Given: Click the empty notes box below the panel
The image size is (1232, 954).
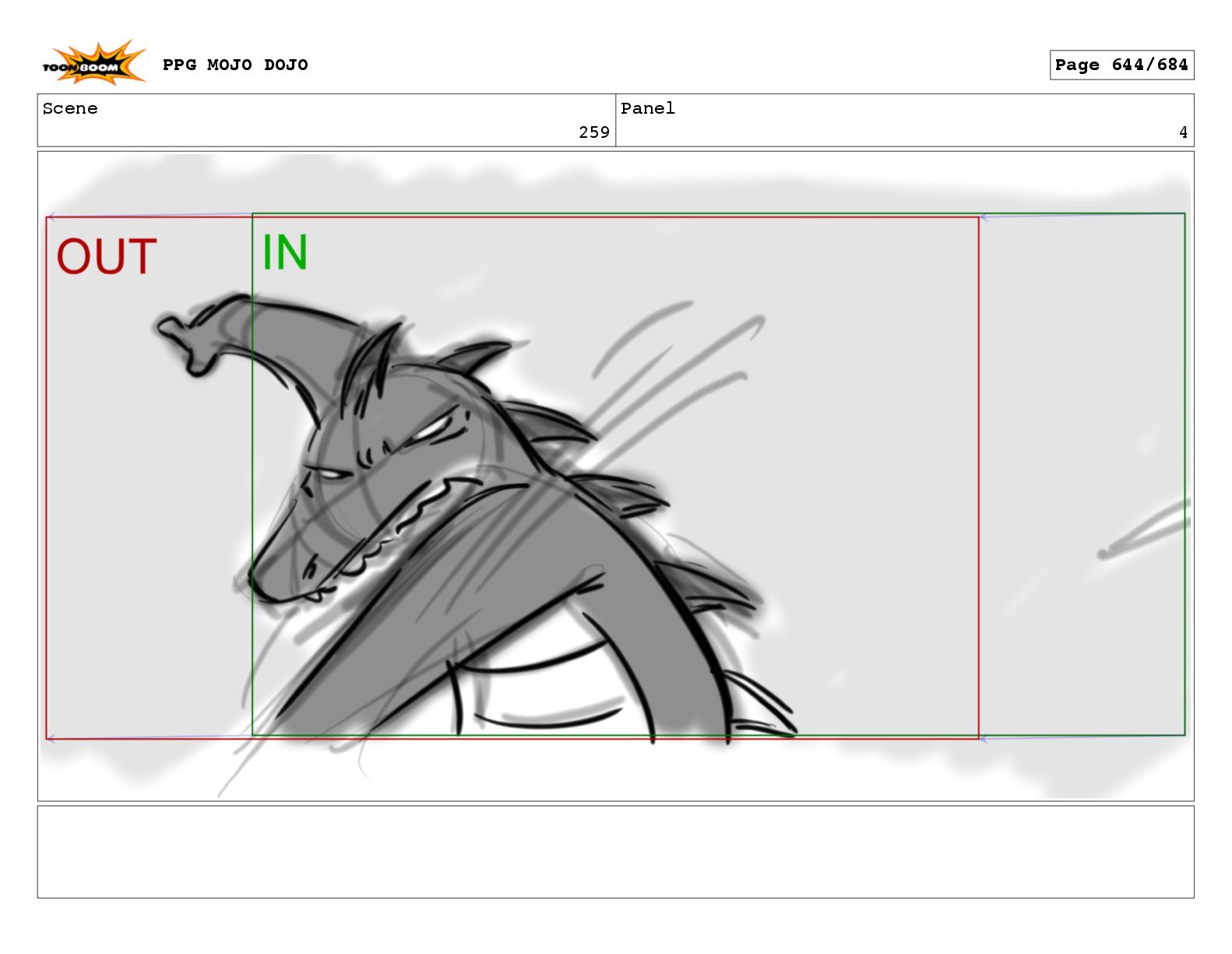Looking at the screenshot, I should coord(615,852).
